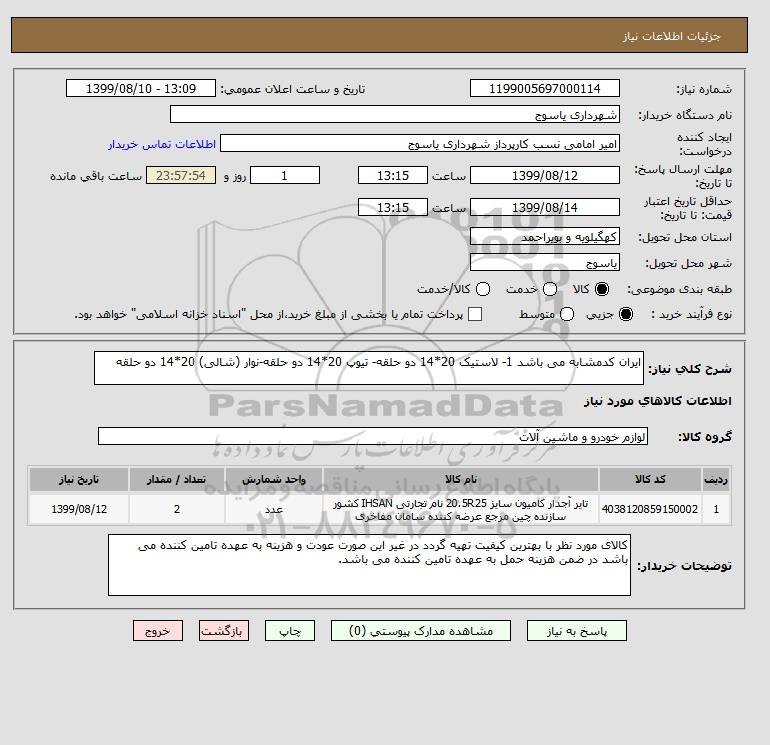Click the بازگشت back button
The height and width of the screenshot is (745, 770).
pyautogui.click(x=224, y=631)
